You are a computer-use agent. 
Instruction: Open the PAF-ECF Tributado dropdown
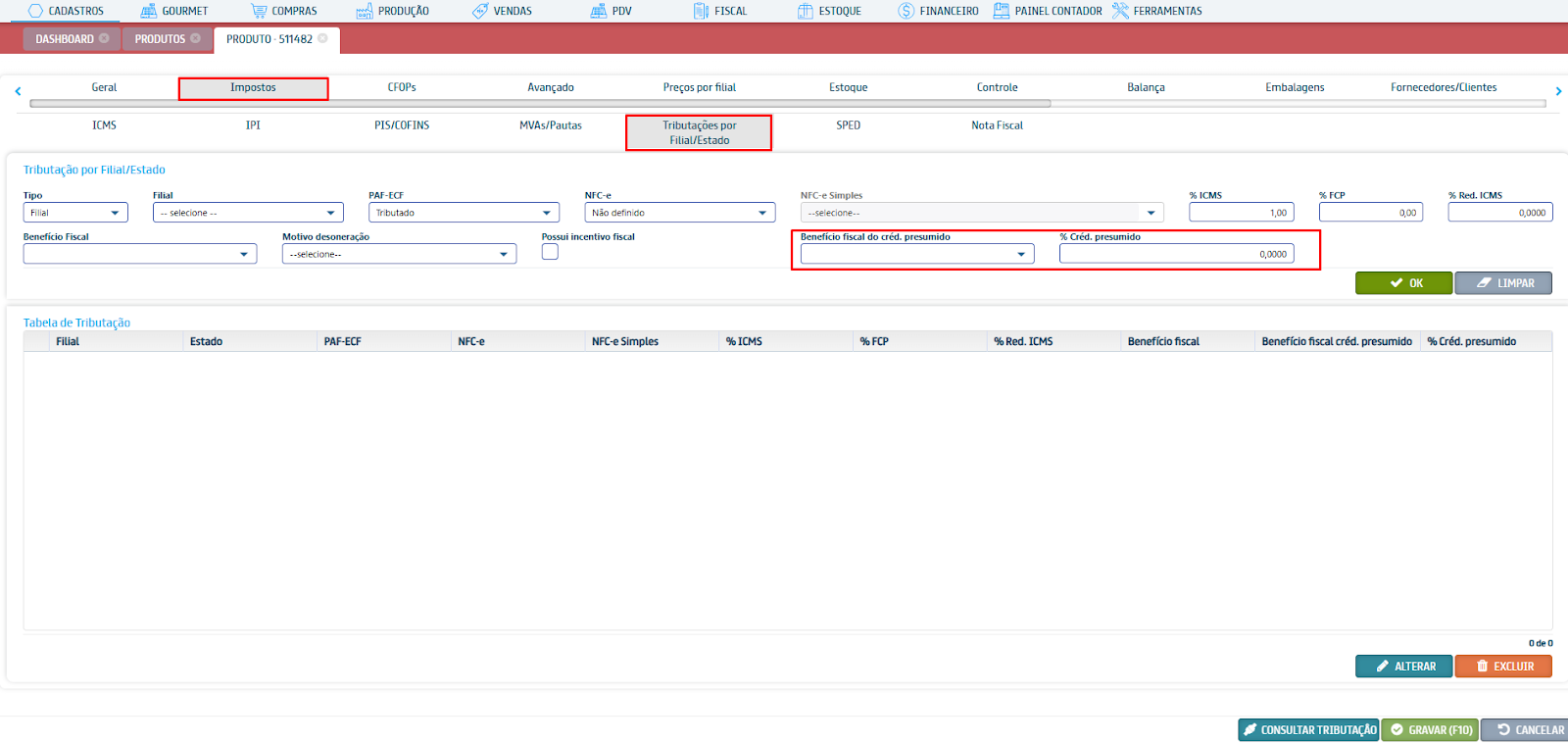pyautogui.click(x=464, y=213)
